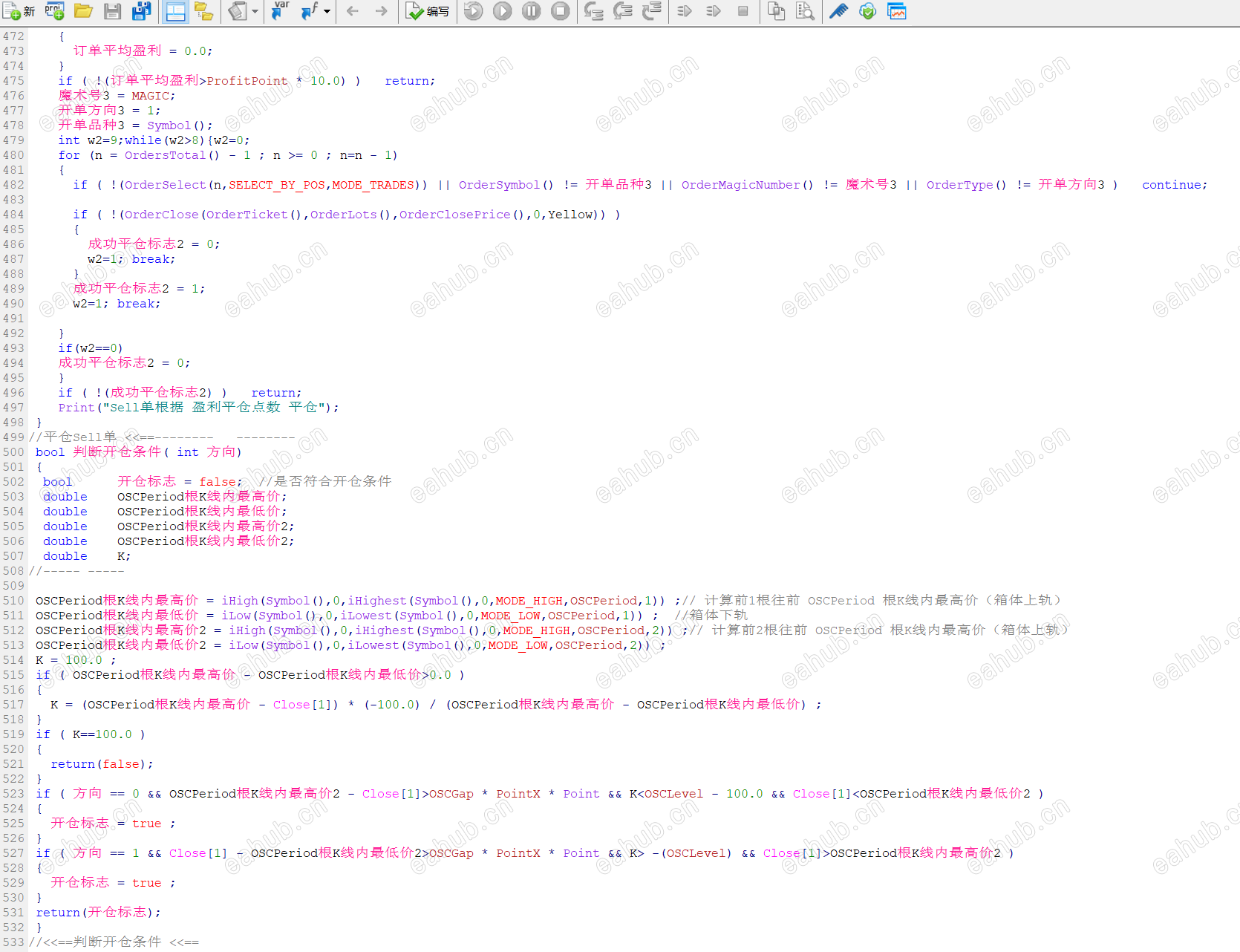Click the second breakpoint arrow icon
The height and width of the screenshot is (952, 1240).
(714, 11)
